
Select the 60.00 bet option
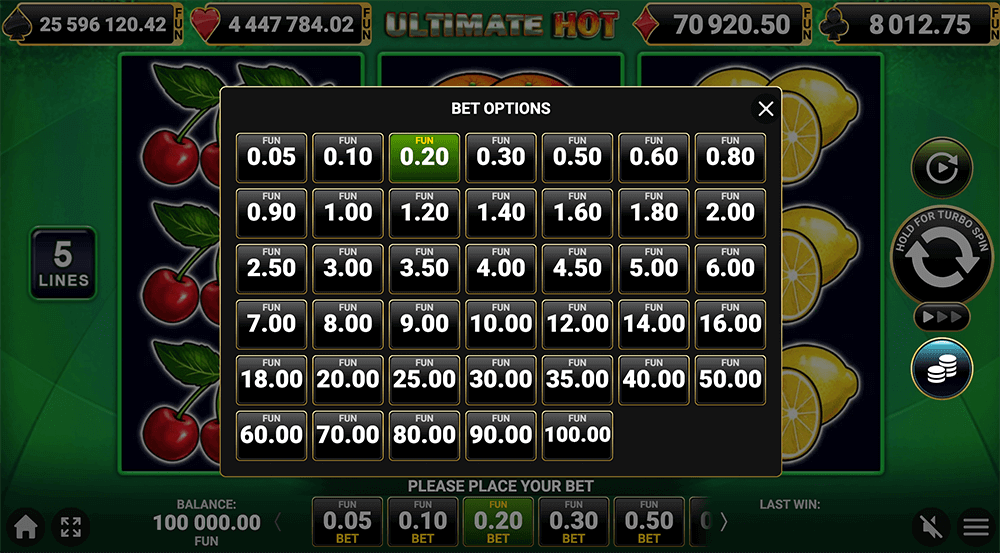pos(271,436)
